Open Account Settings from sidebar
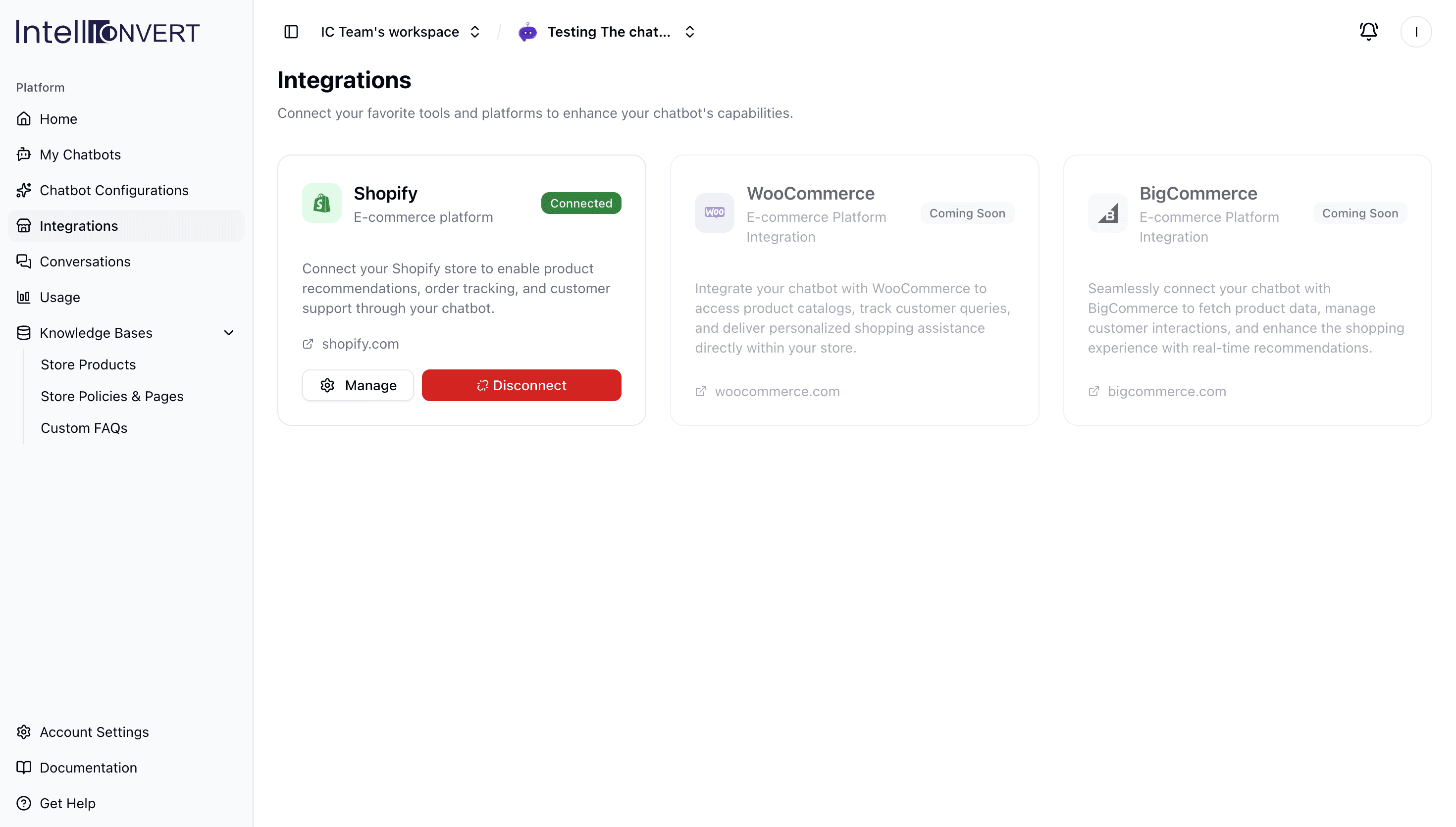 94,732
